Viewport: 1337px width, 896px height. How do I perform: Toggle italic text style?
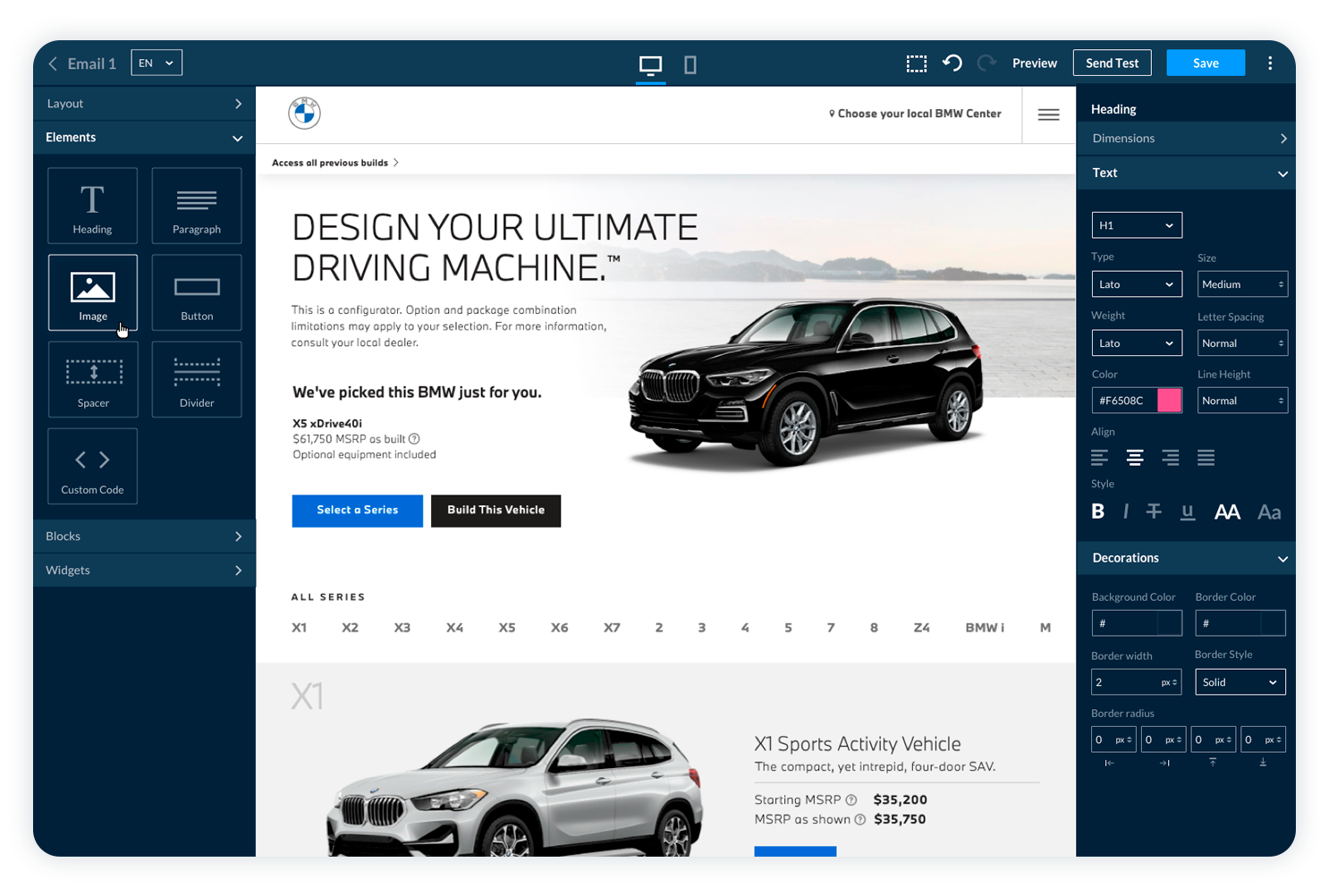[x=1125, y=511]
